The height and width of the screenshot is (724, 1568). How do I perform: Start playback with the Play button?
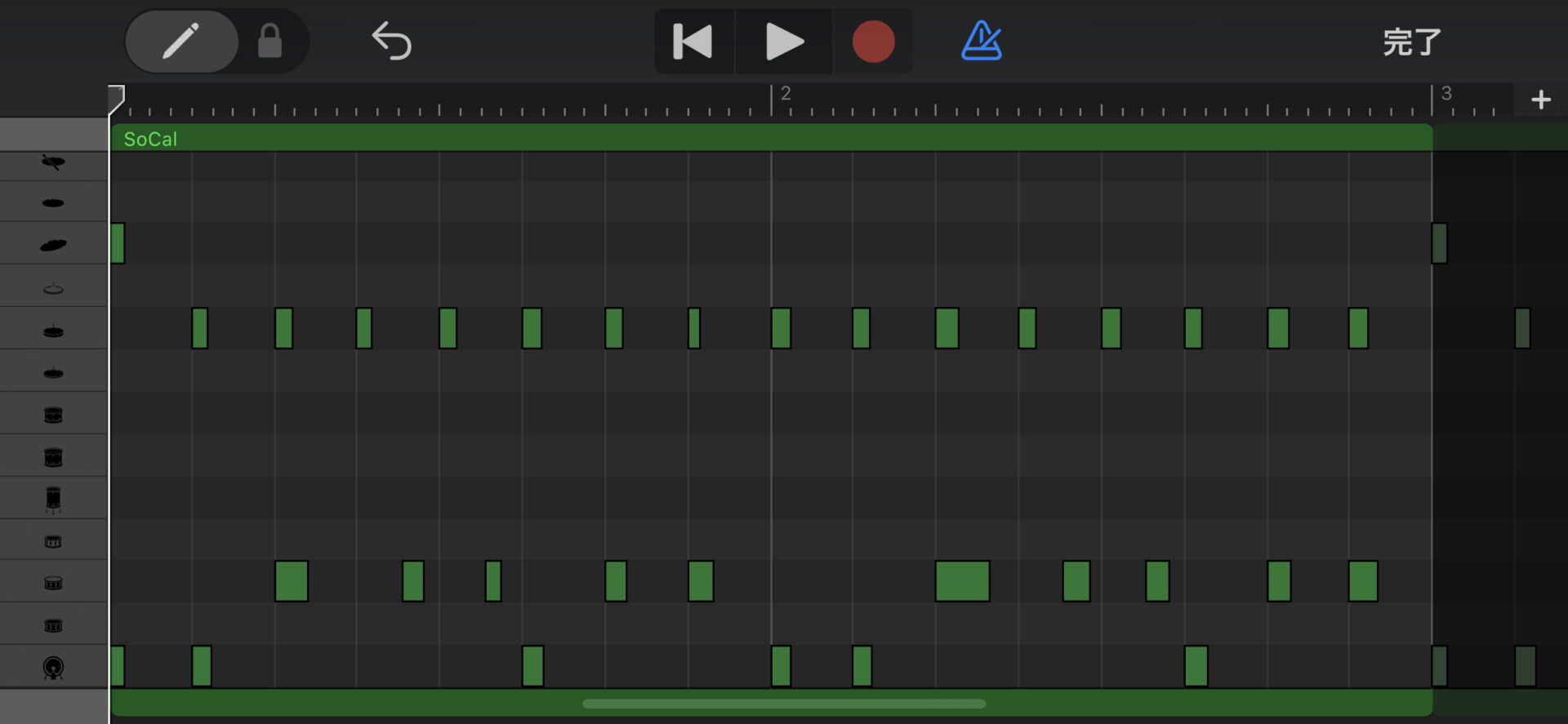[x=784, y=42]
